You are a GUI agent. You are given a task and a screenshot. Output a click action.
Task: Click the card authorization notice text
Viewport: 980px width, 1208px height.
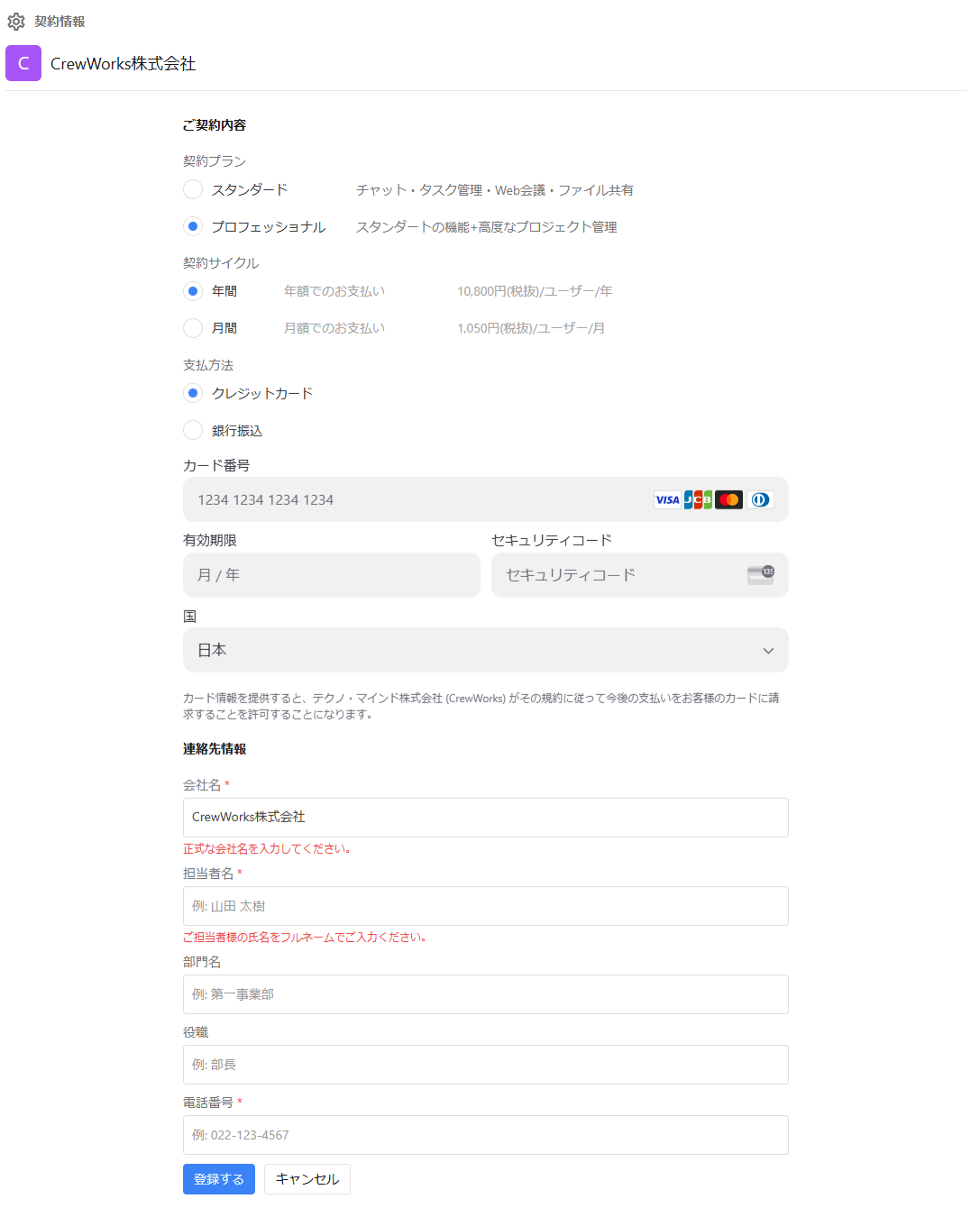click(x=481, y=706)
